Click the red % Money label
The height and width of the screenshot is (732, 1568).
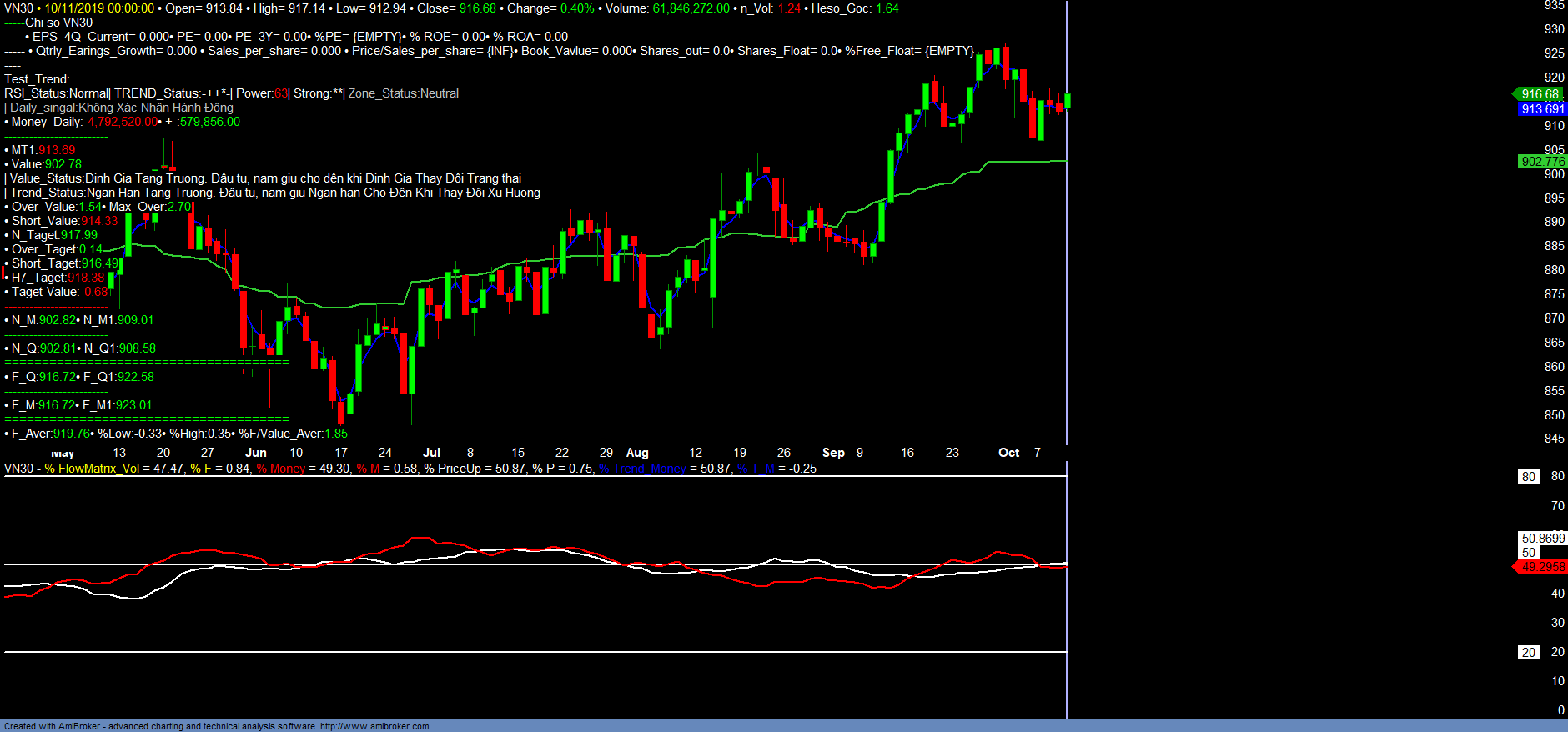pos(281,469)
